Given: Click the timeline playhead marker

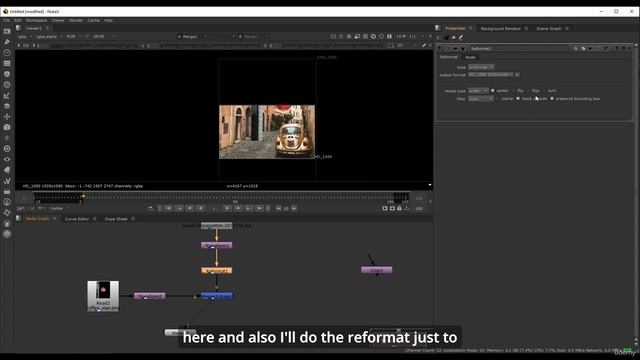Looking at the screenshot, I should pyautogui.click(x=83, y=197).
